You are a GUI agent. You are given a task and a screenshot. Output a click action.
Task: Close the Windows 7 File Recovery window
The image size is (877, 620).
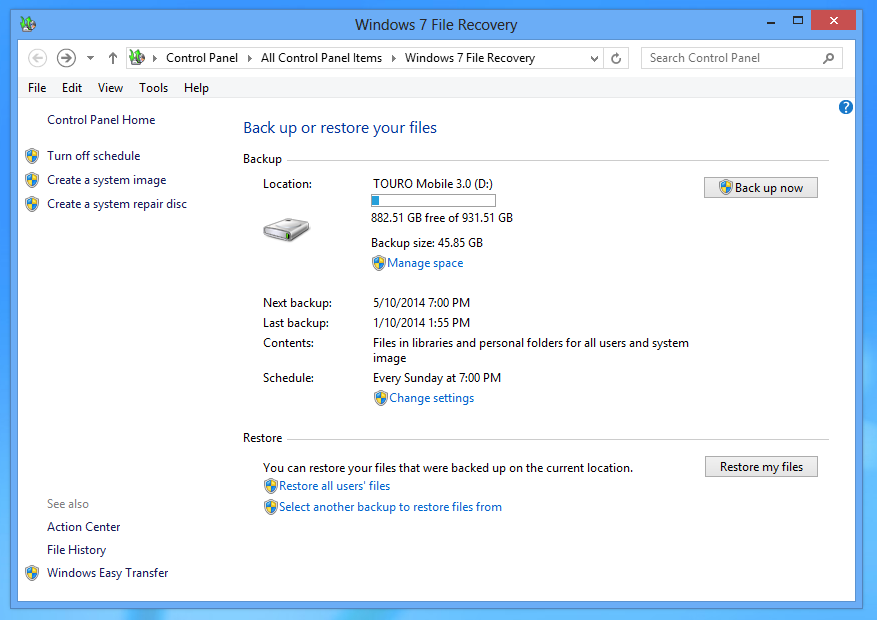tap(833, 21)
